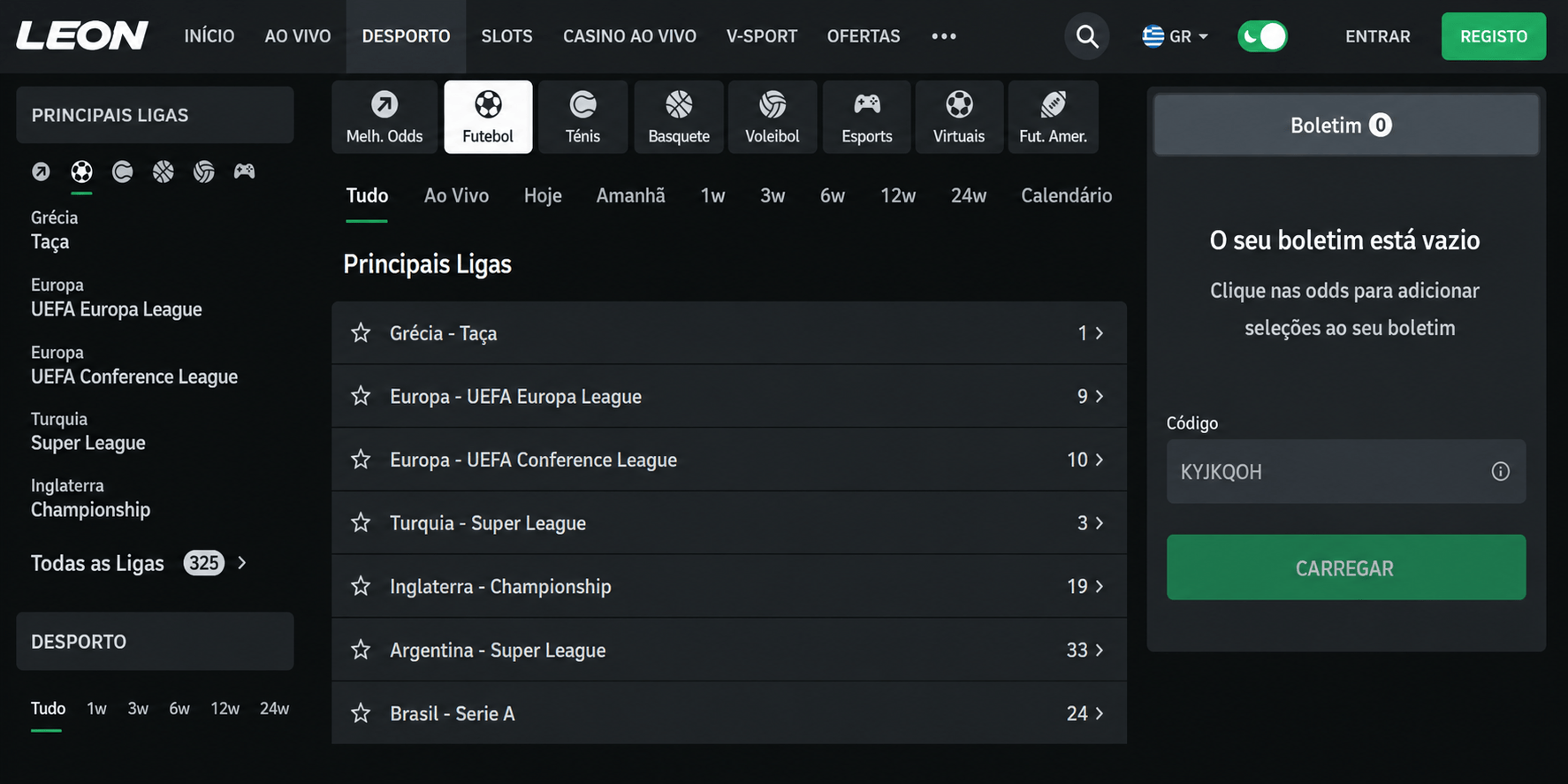Viewport: 1568px width, 784px height.
Task: Expand Turquia - Super League row chevron
Action: click(1100, 523)
